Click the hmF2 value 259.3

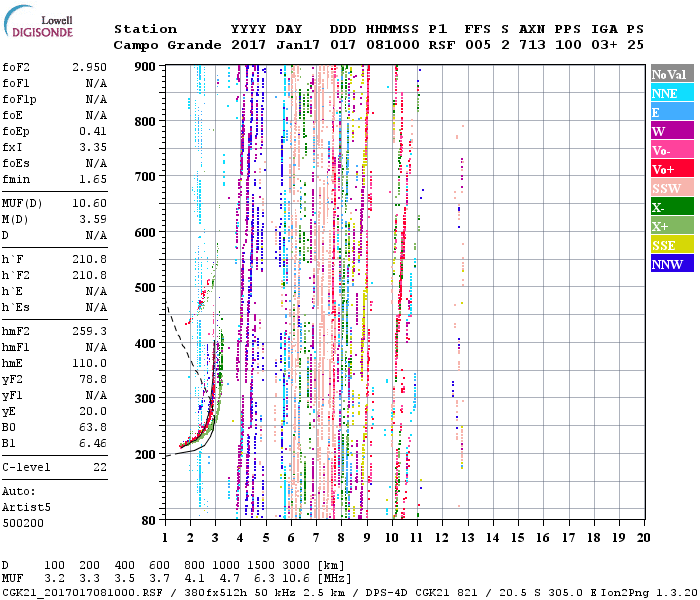[88, 329]
